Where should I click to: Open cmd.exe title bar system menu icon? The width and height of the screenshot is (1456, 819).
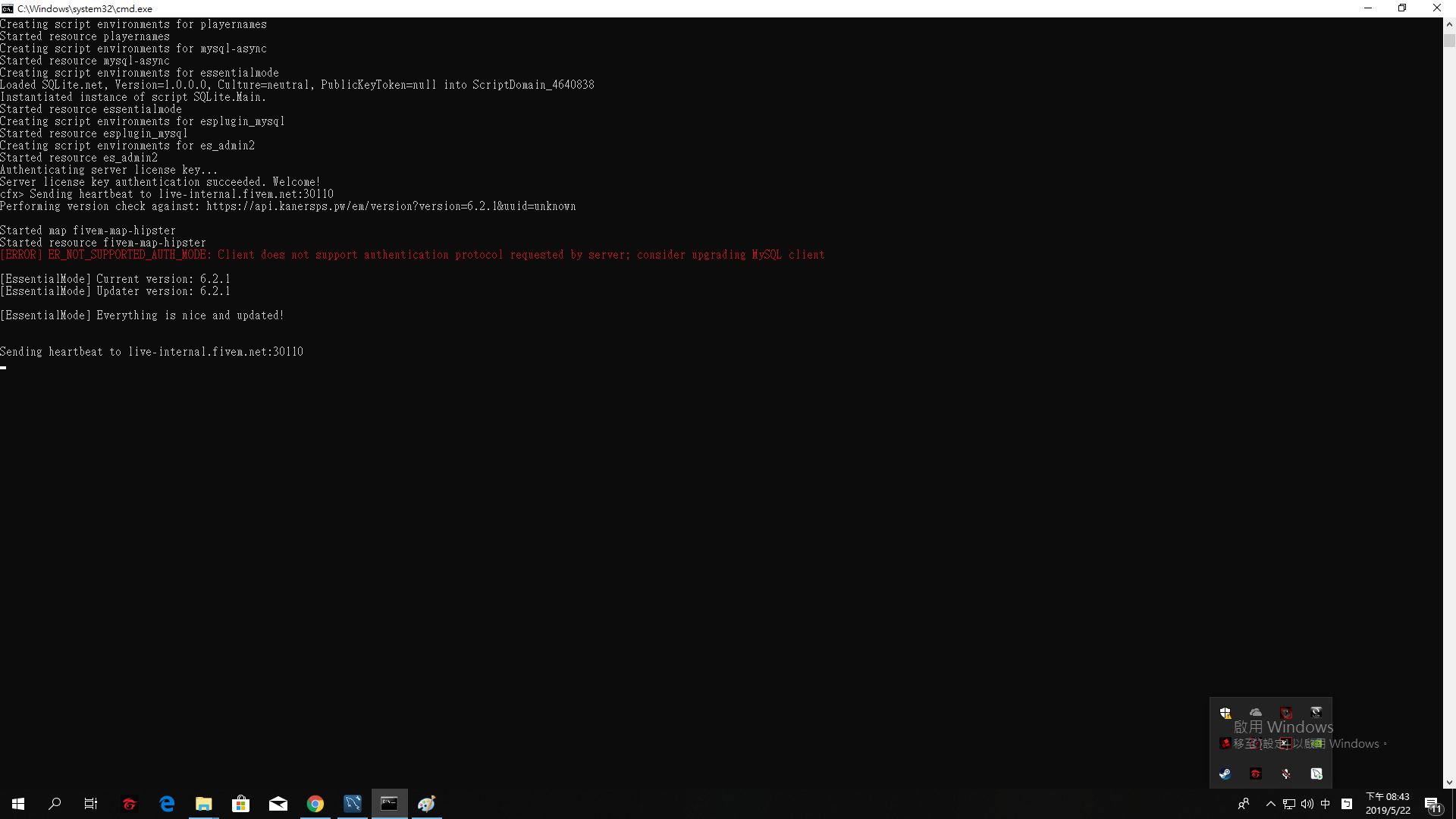(x=8, y=8)
